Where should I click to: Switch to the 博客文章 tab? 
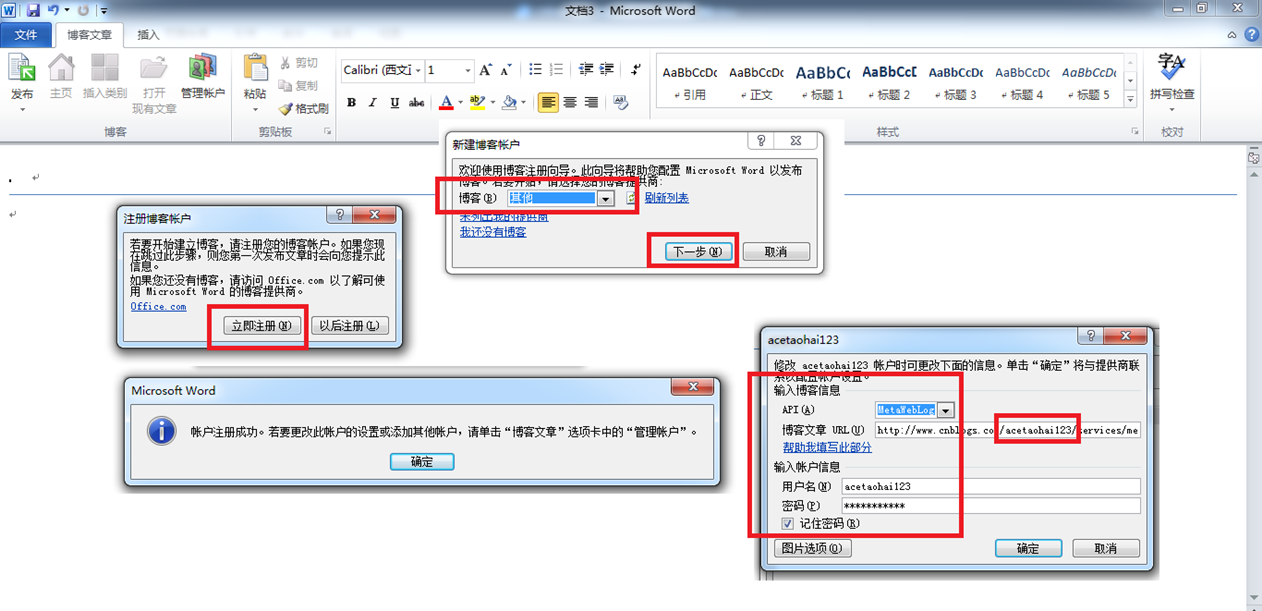pyautogui.click(x=89, y=35)
